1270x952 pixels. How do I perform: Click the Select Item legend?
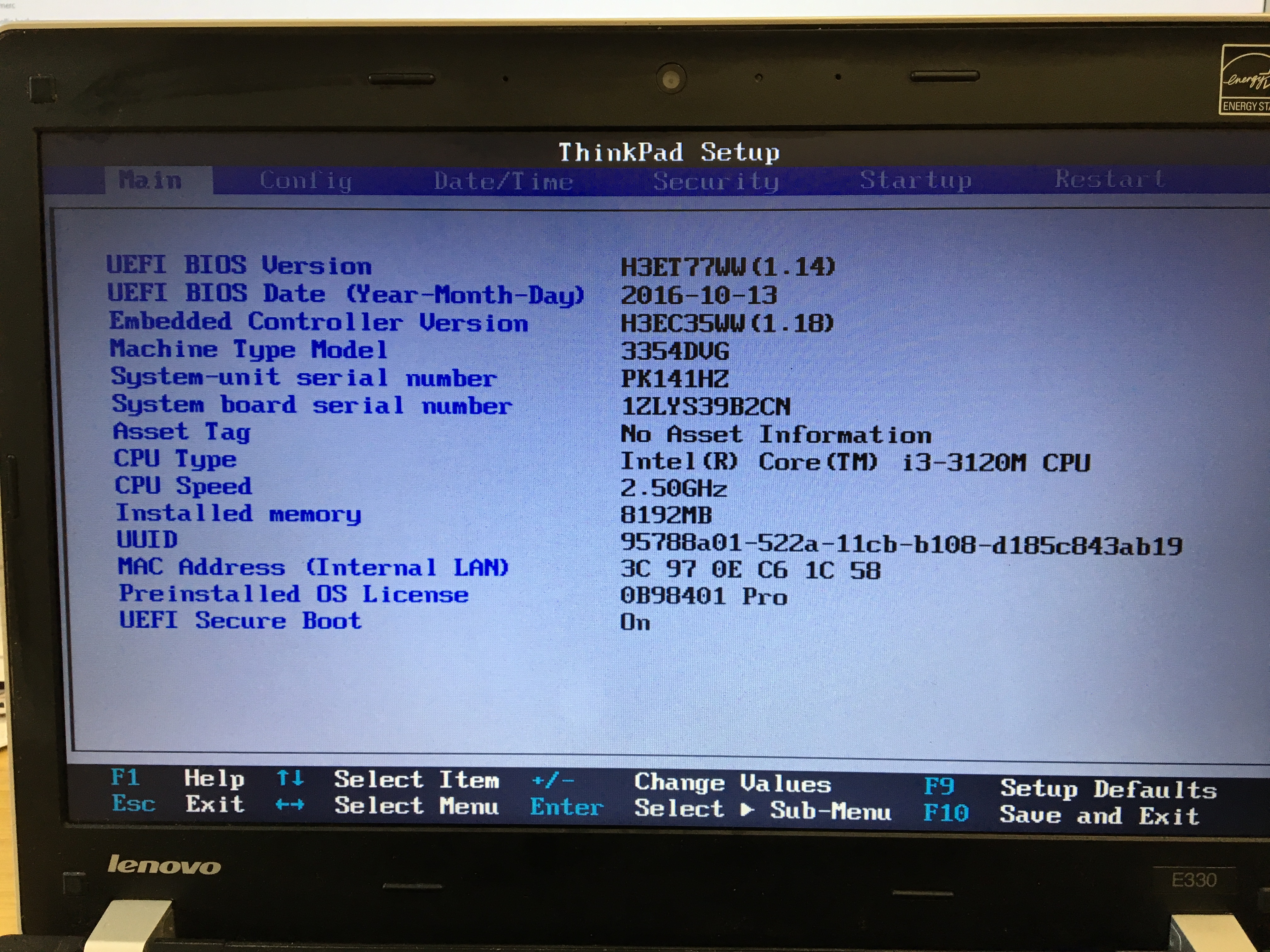417,780
